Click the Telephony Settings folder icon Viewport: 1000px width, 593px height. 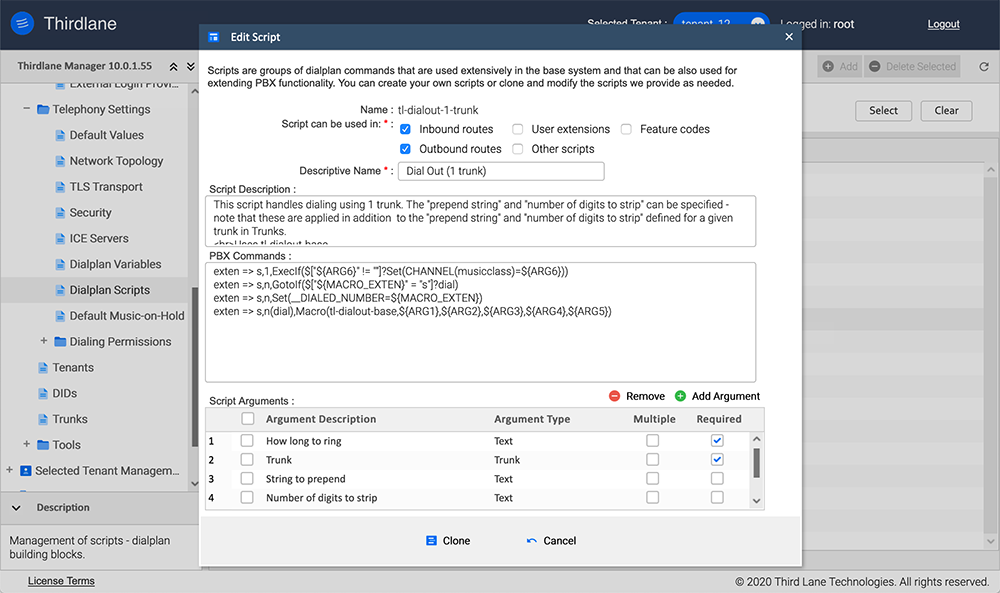(43, 110)
